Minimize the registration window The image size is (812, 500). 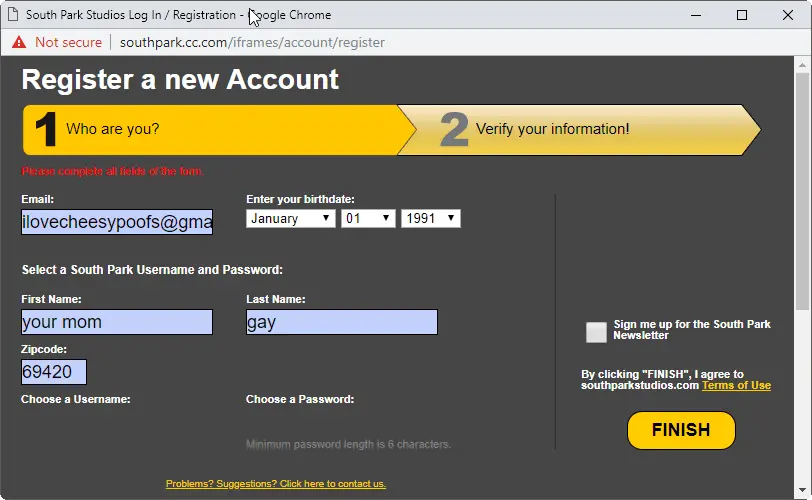[x=695, y=15]
